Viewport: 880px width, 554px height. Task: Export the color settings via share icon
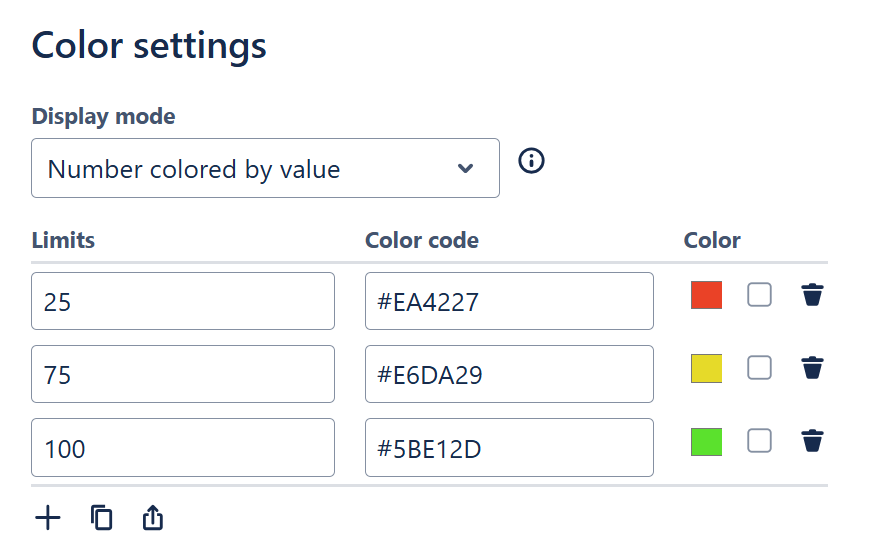pos(152,517)
